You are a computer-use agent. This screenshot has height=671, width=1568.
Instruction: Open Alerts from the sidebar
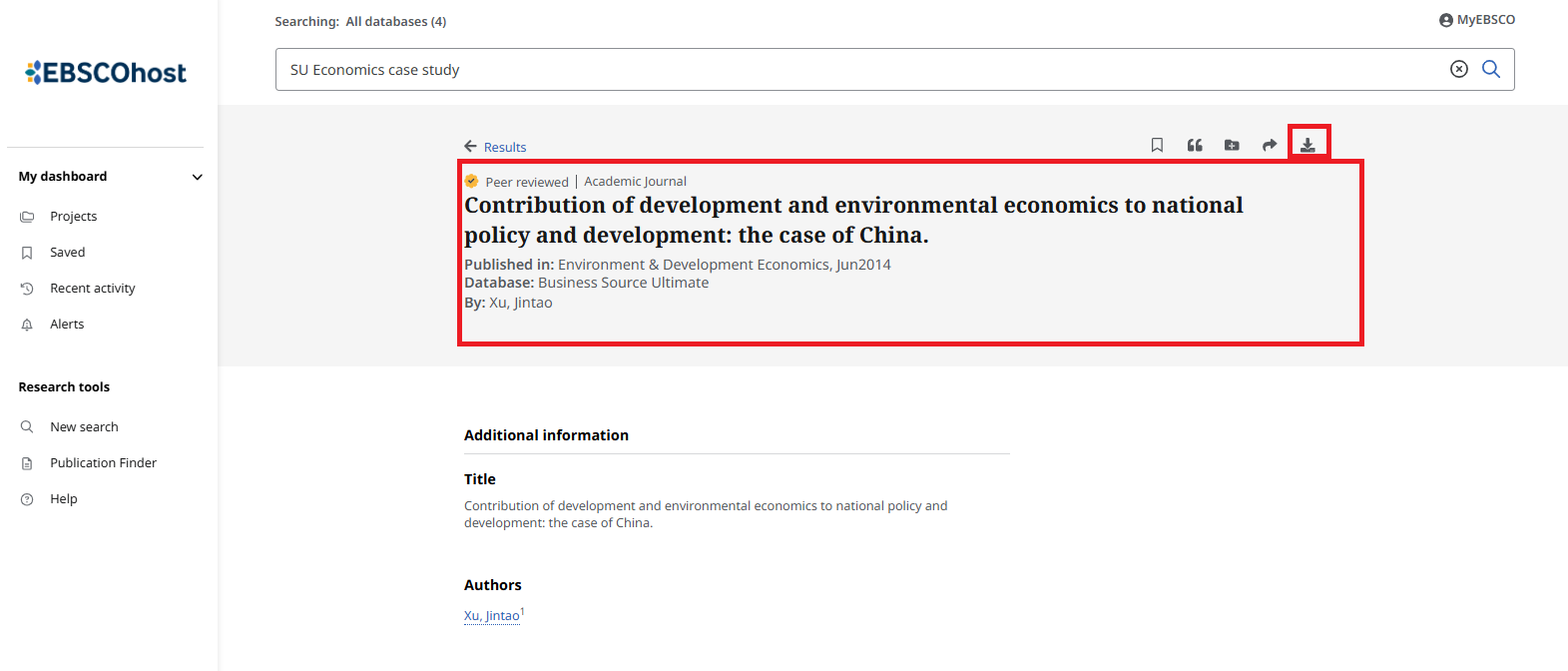click(x=67, y=325)
